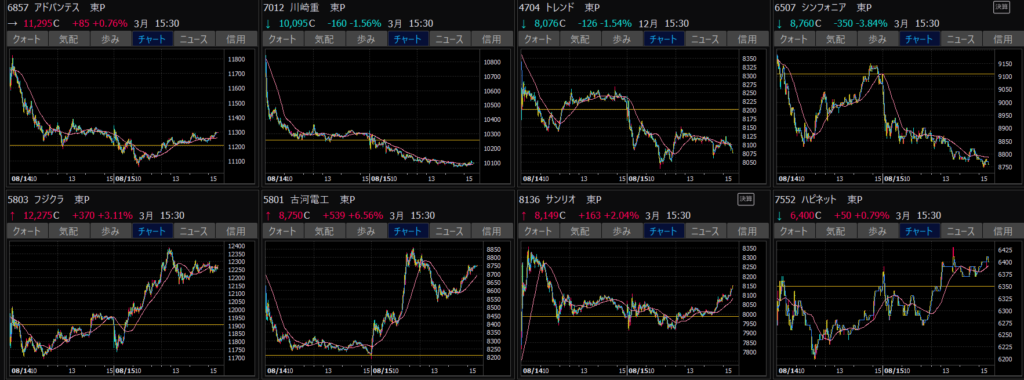The width and height of the screenshot is (1024, 380).
Task: Open the クォート tab in the アドバンテス panel
Action: click(26, 39)
